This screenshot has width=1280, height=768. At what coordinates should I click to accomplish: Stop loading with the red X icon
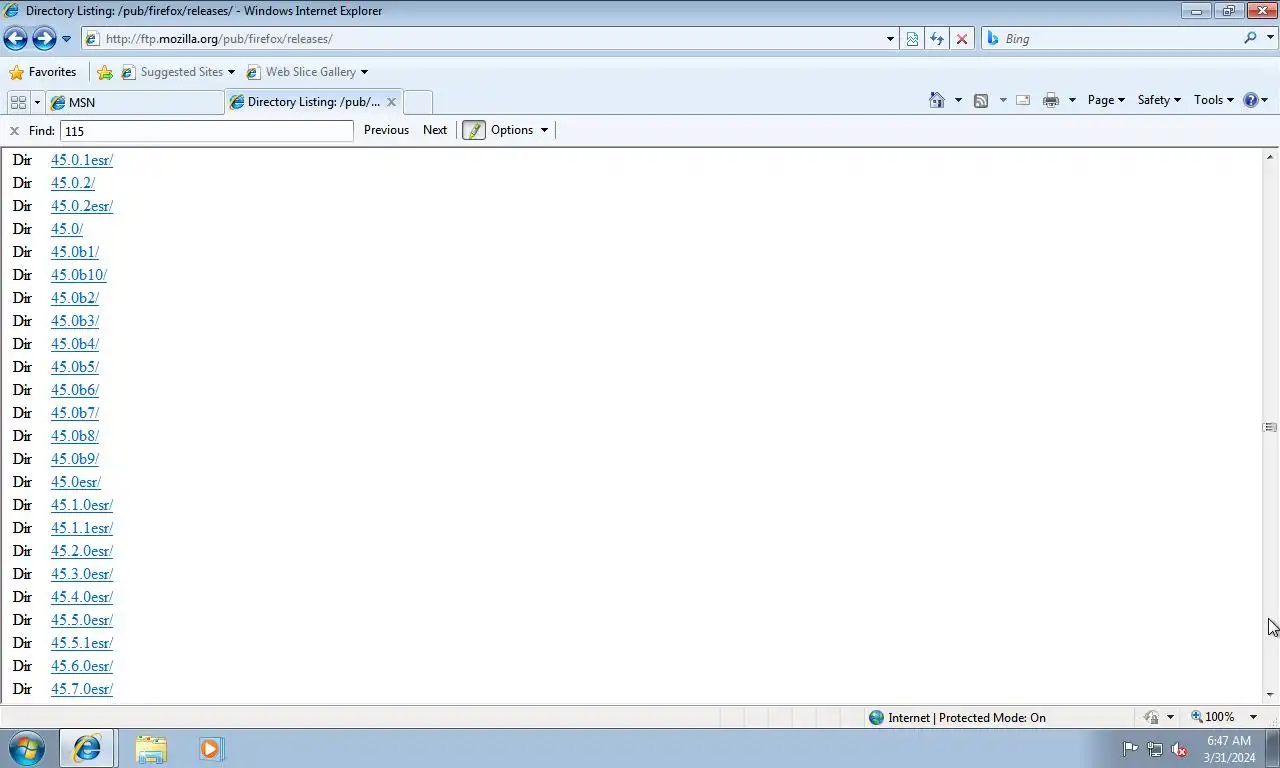click(x=962, y=39)
